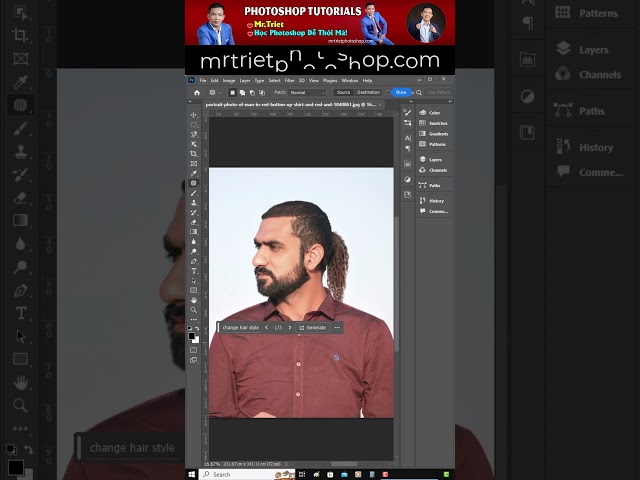Viewport: 640px width, 480px height.
Task: Select the Crop tool
Action: coord(194,154)
